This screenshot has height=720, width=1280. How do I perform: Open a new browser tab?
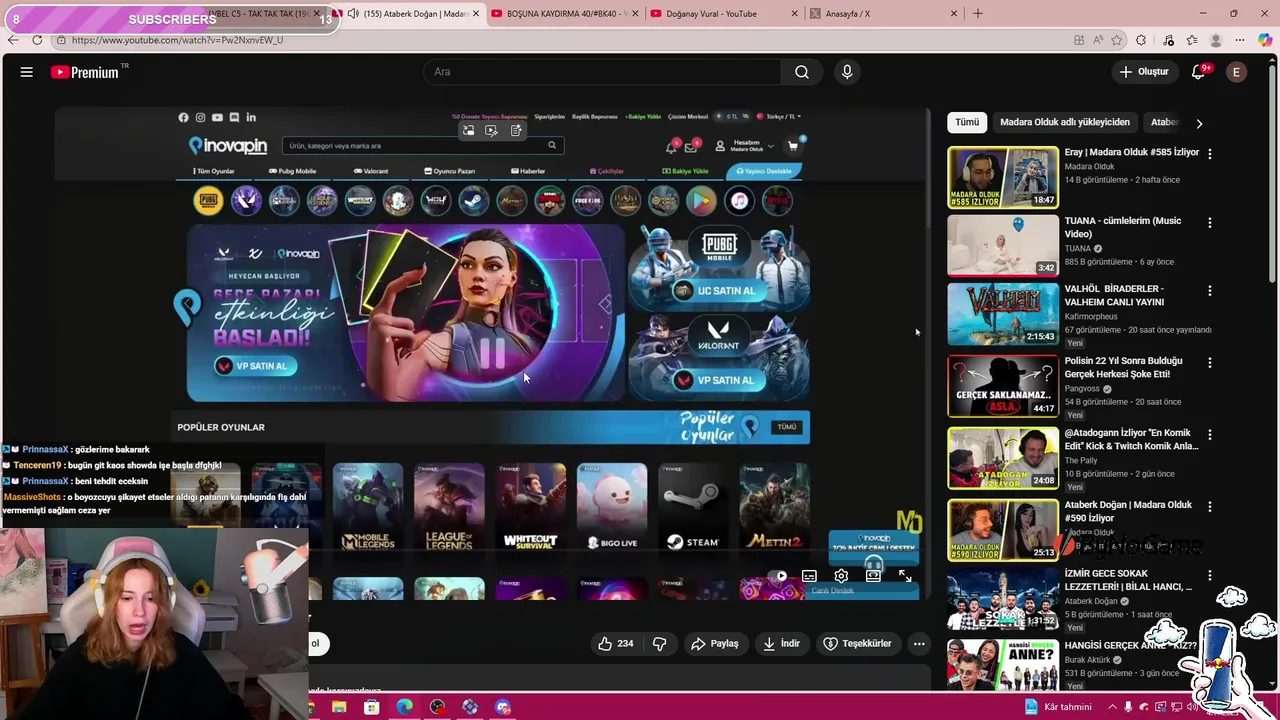(x=978, y=14)
